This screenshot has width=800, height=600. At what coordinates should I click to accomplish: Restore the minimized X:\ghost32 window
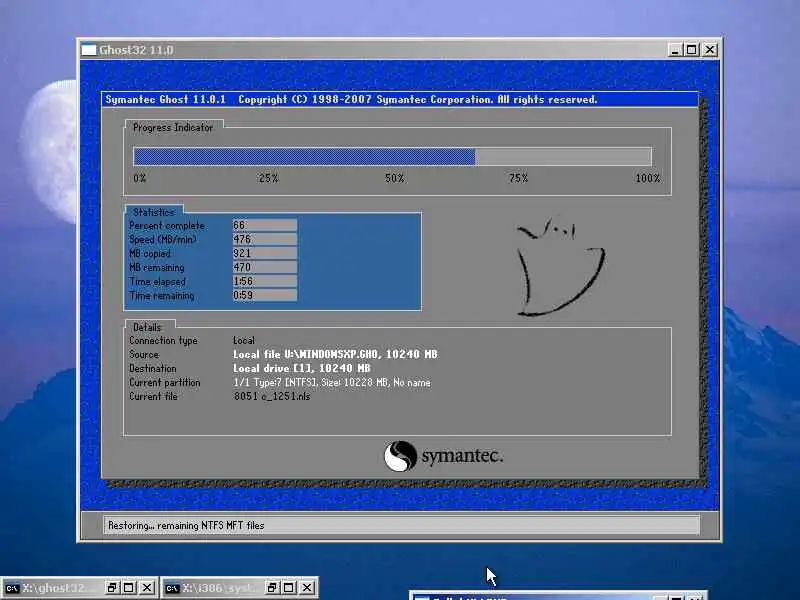[112, 588]
